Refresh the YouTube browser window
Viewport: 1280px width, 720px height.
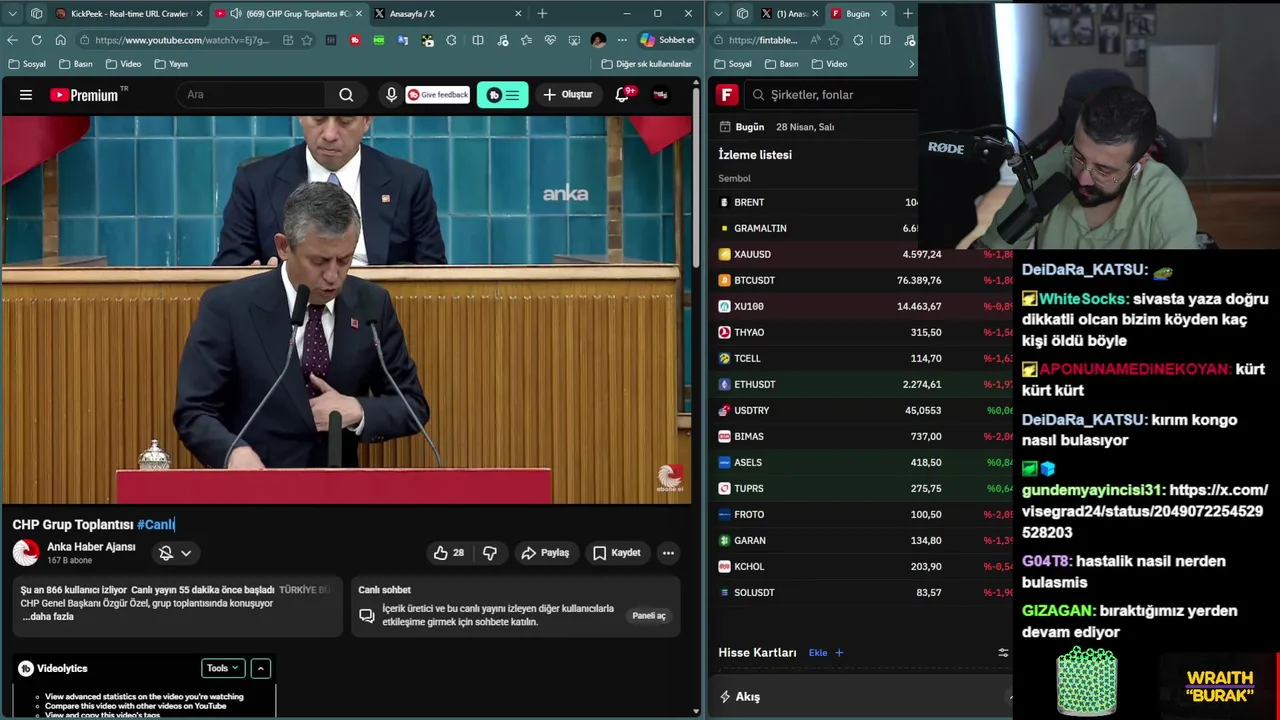tap(36, 40)
